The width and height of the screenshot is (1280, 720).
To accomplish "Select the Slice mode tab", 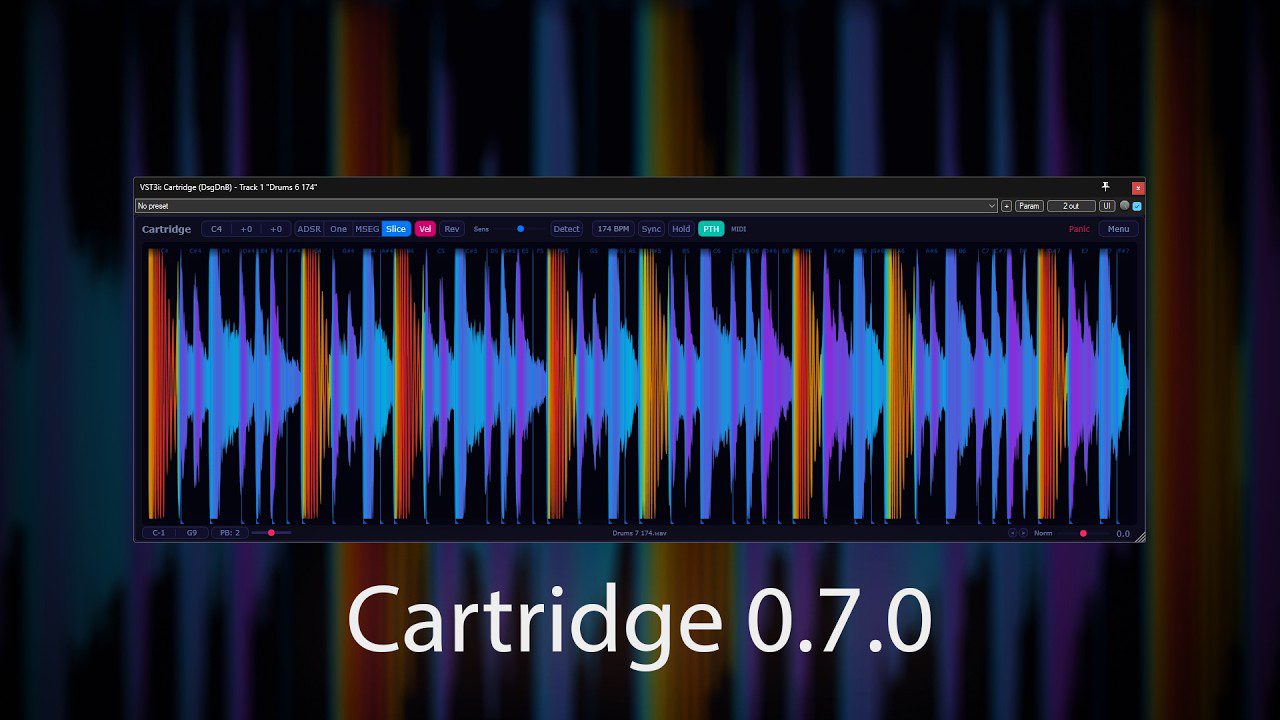I will coord(396,229).
